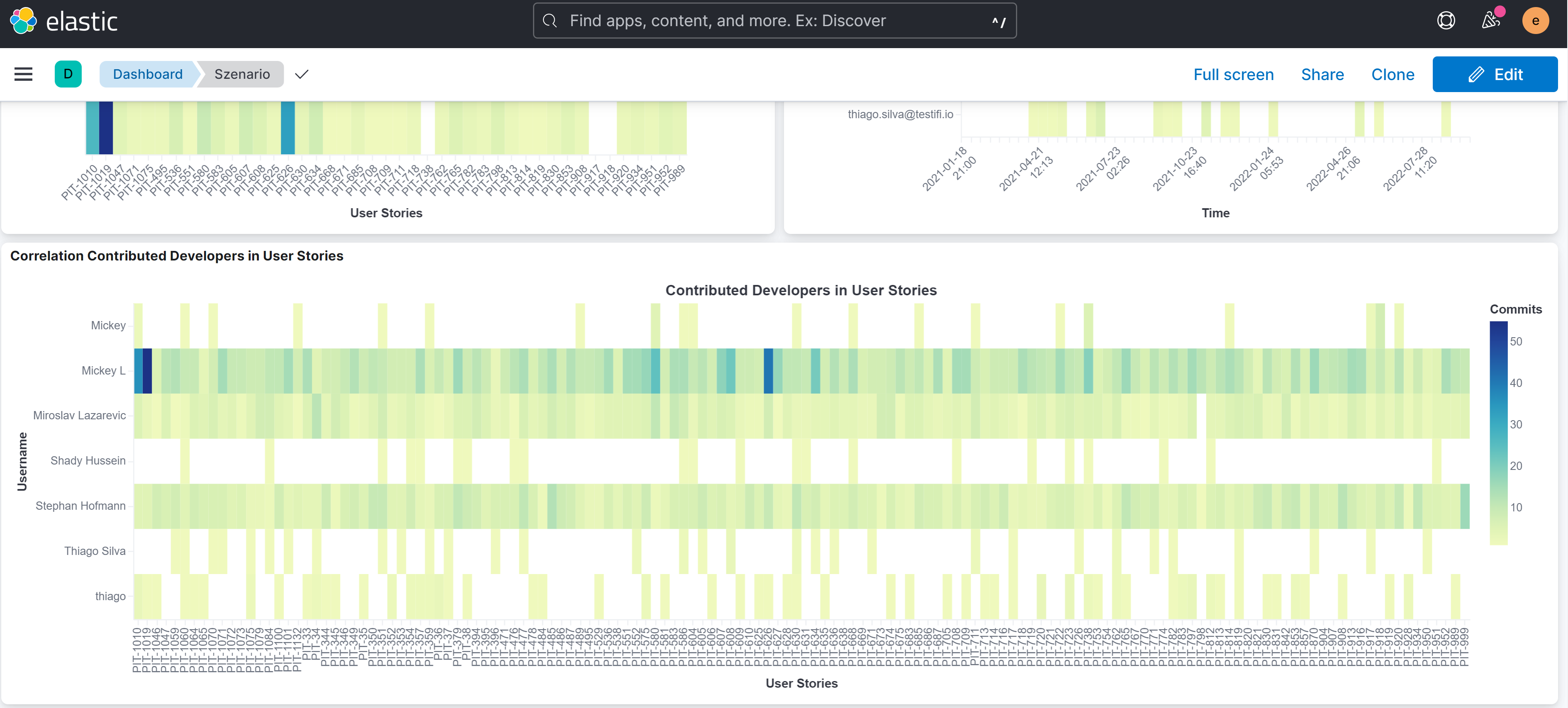Click the Commits color legend bar
This screenshot has width=1568, height=708.
pos(1498,433)
